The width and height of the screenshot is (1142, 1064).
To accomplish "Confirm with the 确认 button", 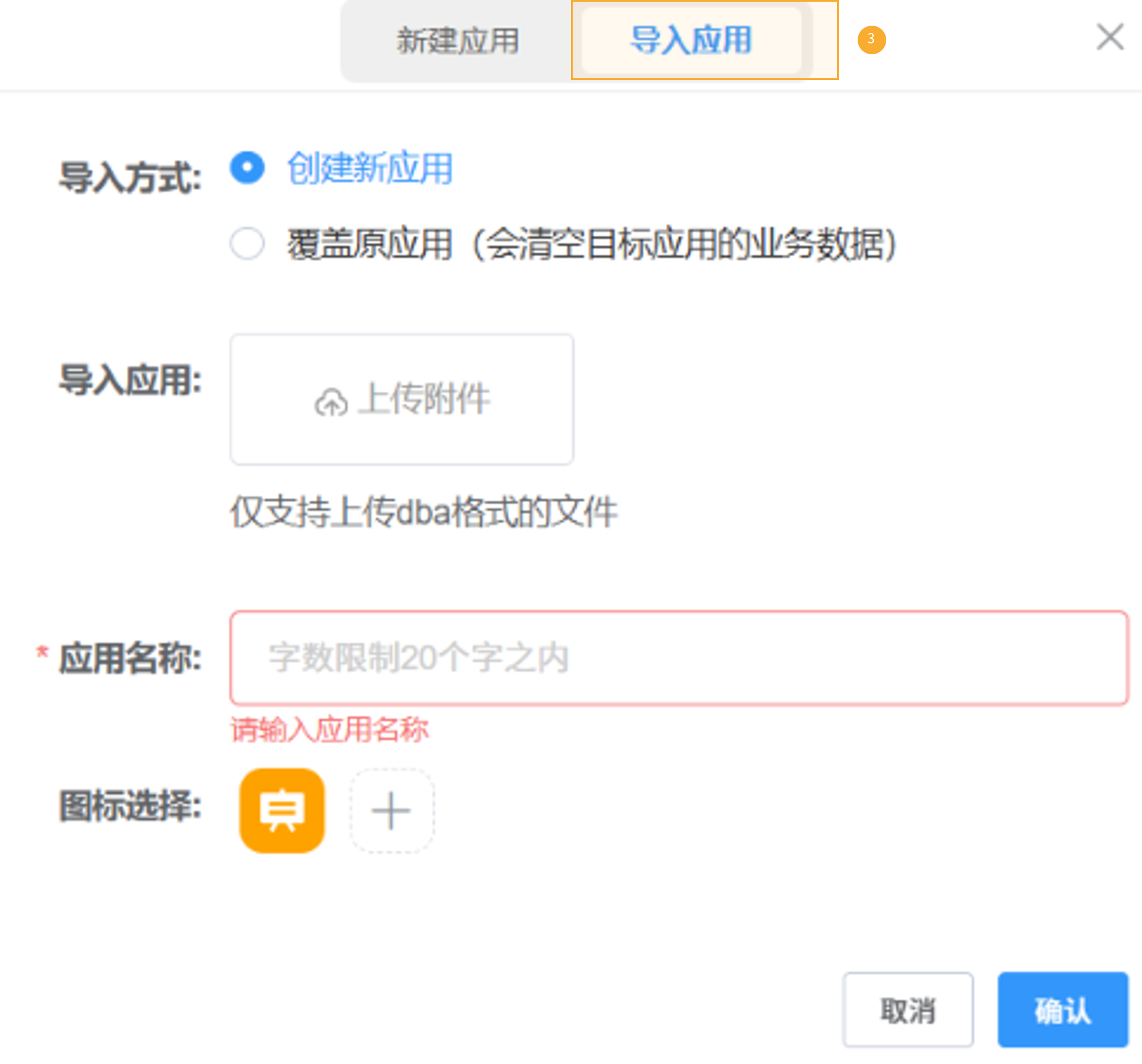I will [1063, 1009].
